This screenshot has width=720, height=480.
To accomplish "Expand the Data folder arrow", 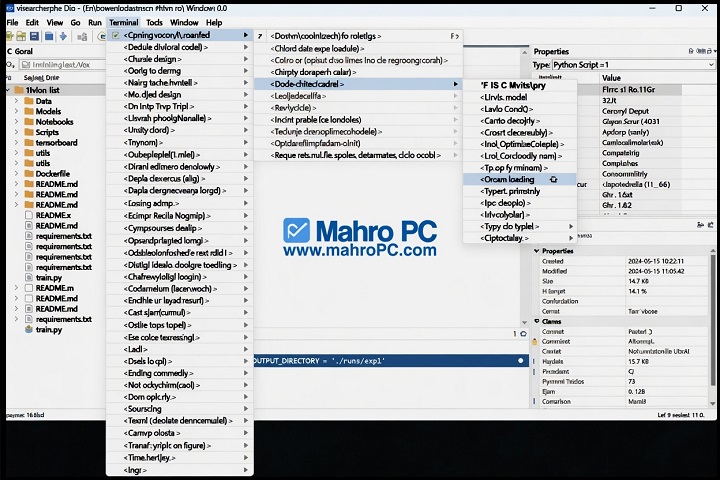I will pos(17,101).
